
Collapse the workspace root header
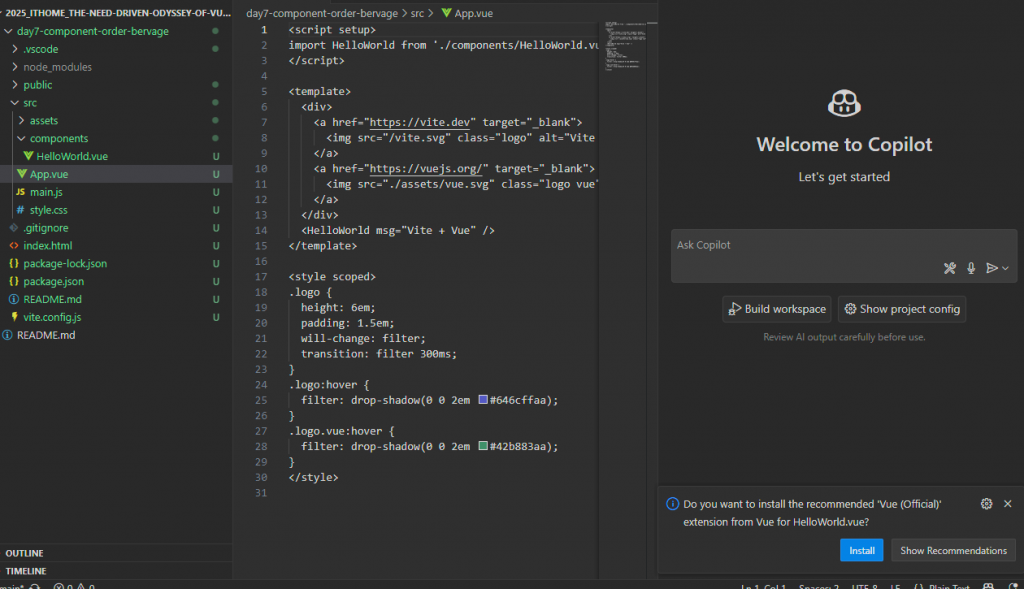tap(116, 12)
